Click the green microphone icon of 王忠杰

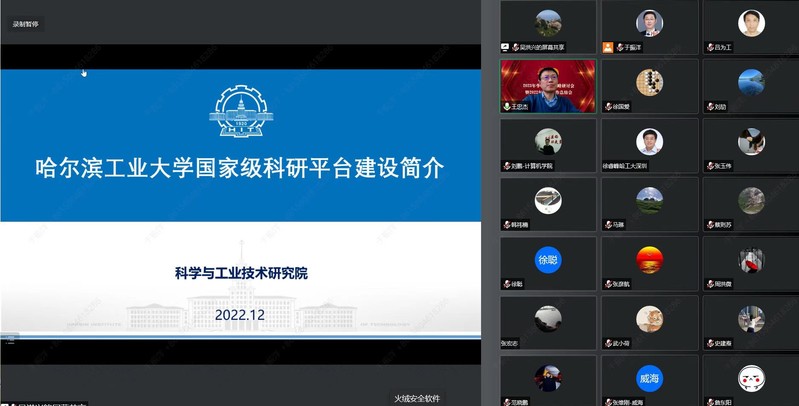(507, 106)
